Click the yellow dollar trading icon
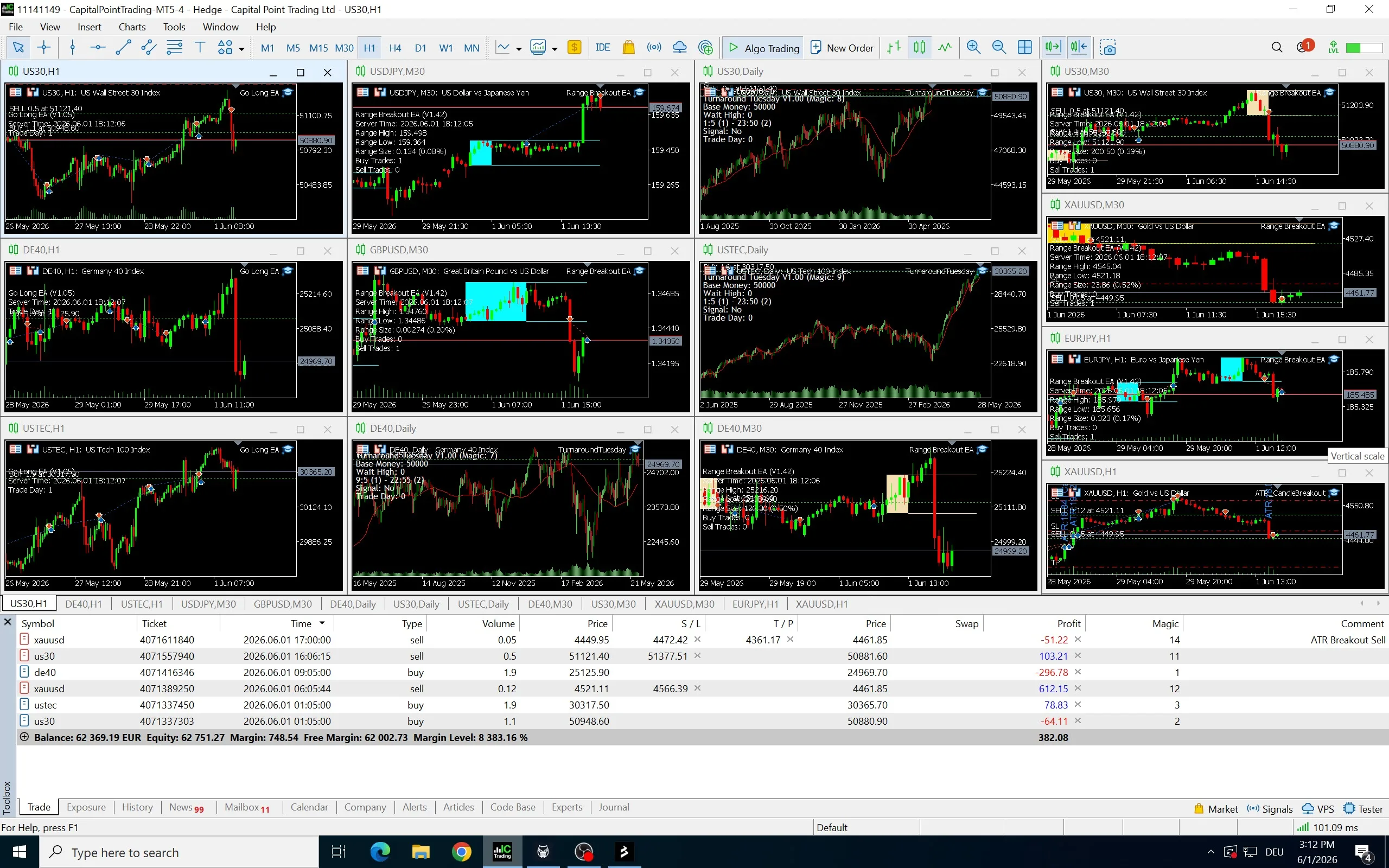1389x868 pixels. point(574,48)
